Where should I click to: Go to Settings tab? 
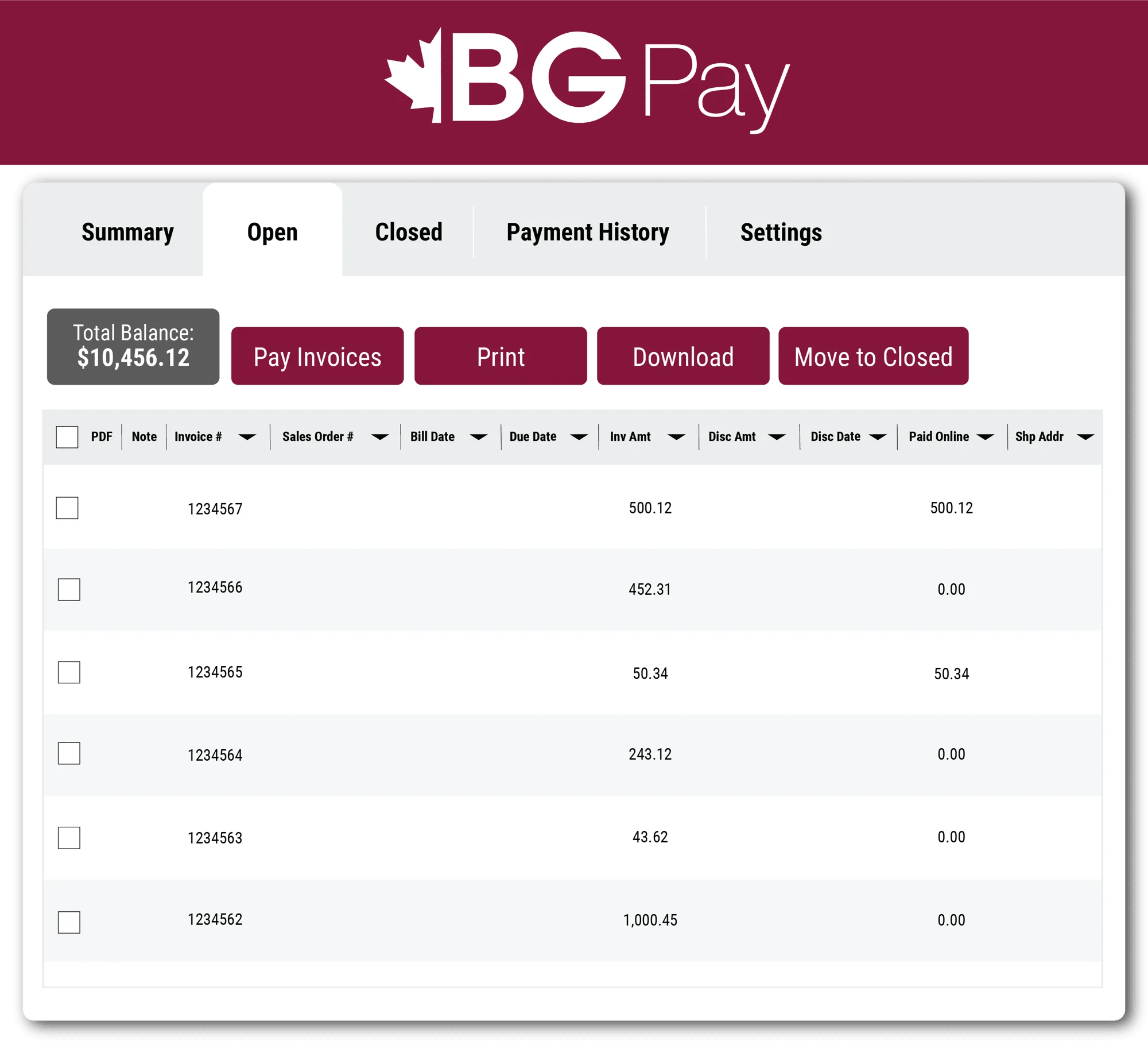point(781,232)
